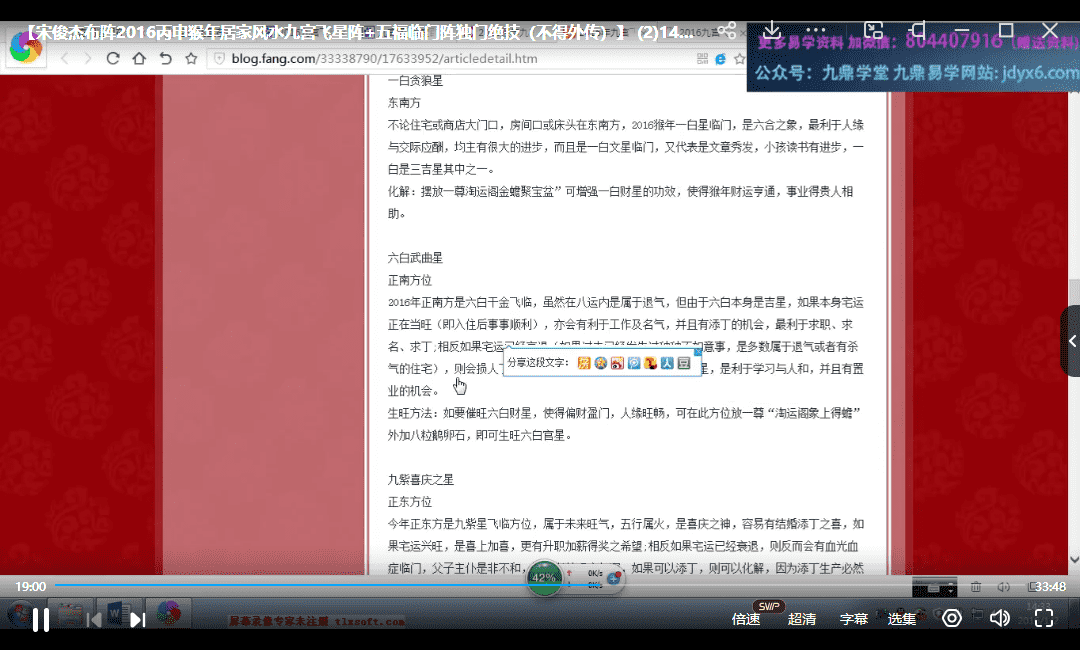This screenshot has width=1080, height=650.
Task: Switch to mini-window picture-in-picture mode
Action: (x=873, y=31)
